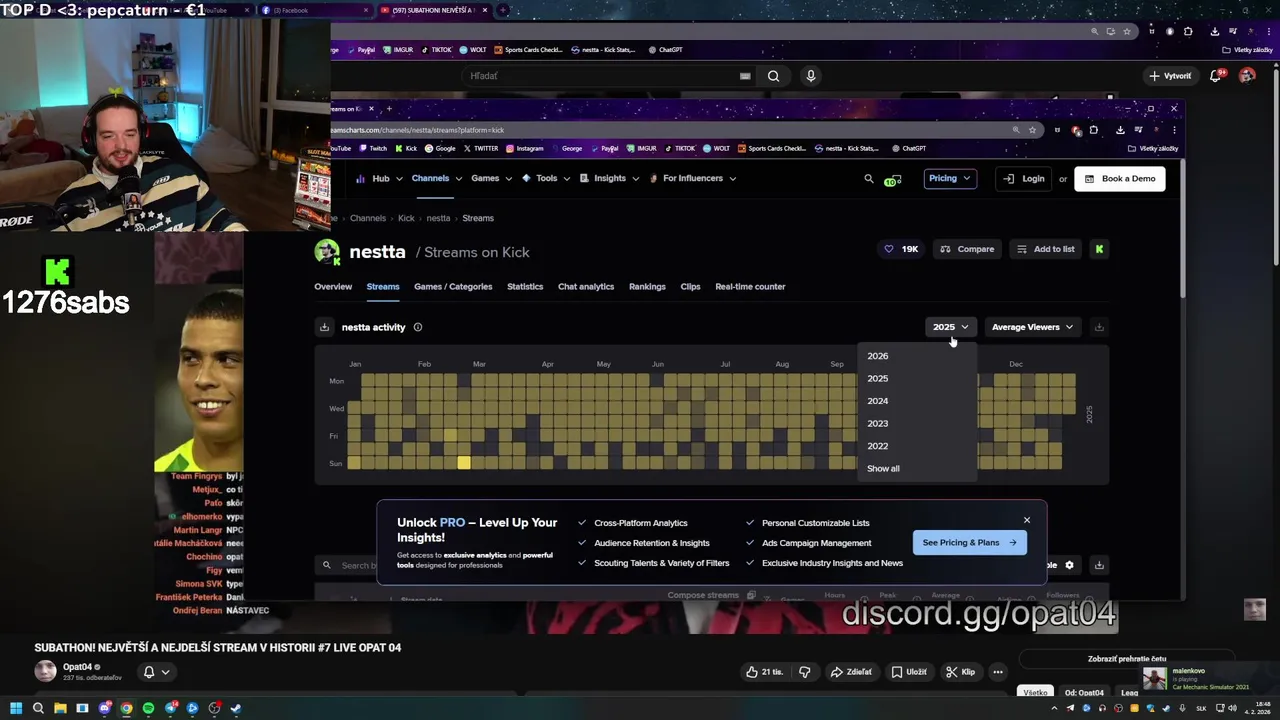This screenshot has width=1280, height=720.
Task: Switch to the Chat analytics tab
Action: 586,287
